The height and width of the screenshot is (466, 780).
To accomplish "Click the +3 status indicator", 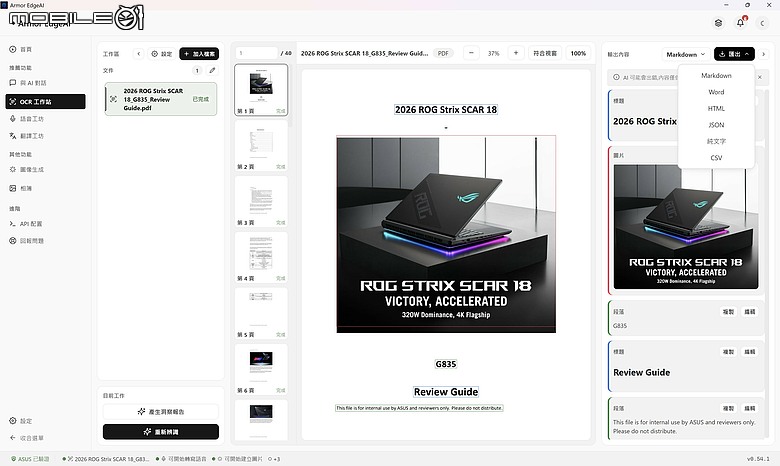I will pyautogui.click(x=275, y=459).
